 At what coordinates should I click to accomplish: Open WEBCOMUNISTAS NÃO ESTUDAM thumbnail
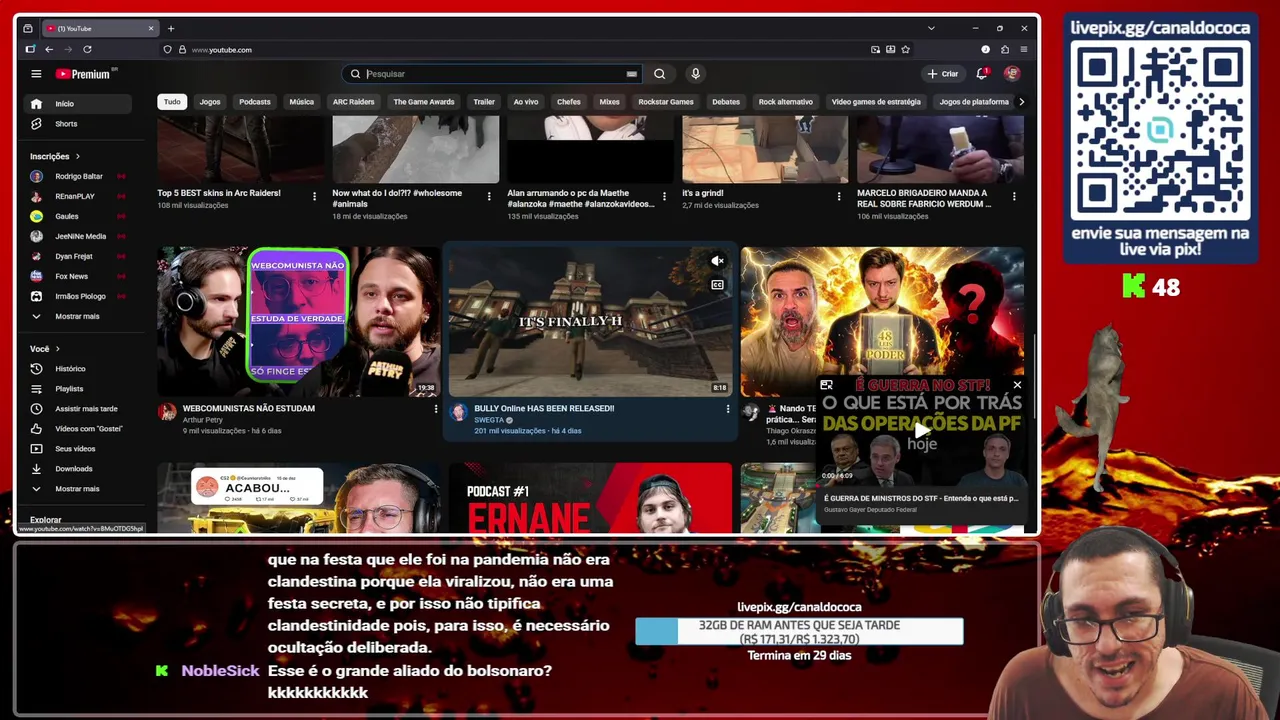point(298,321)
